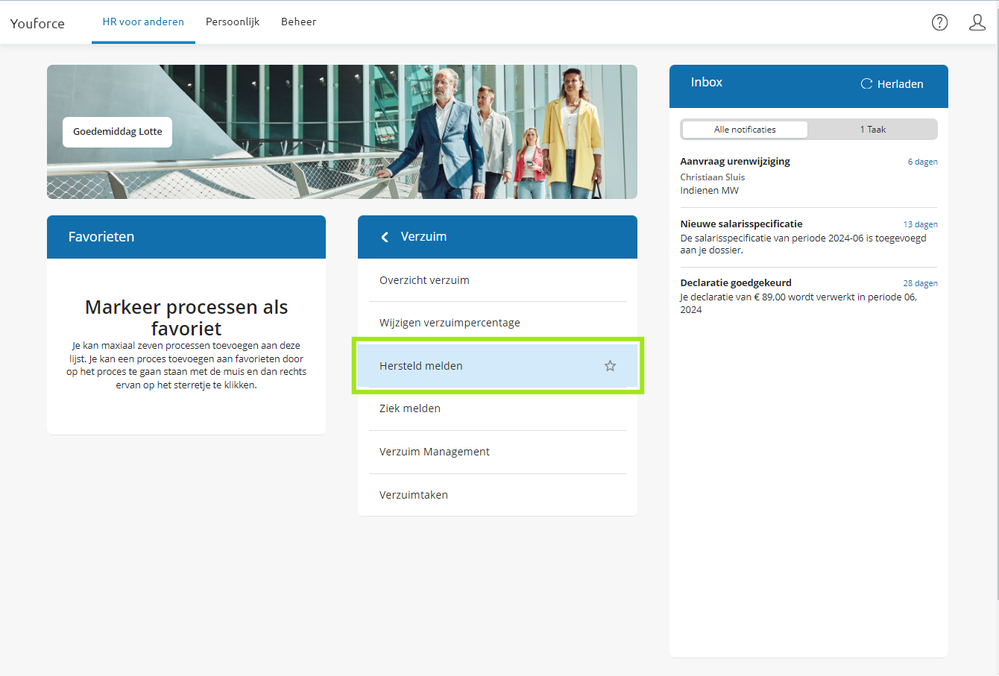Viewport: 999px width, 676px height.
Task: Click the Goedemiddag Lotte greeting
Action: (x=117, y=132)
